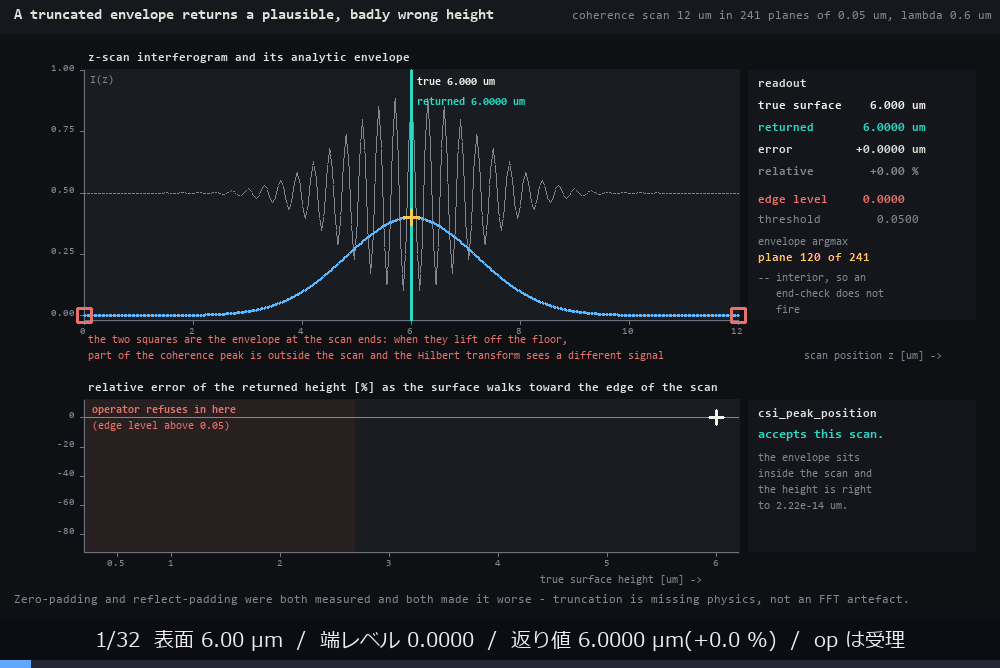This screenshot has width=1000, height=668.
Task: Click the "the envelope sits inside the scan" description
Action: (814, 481)
